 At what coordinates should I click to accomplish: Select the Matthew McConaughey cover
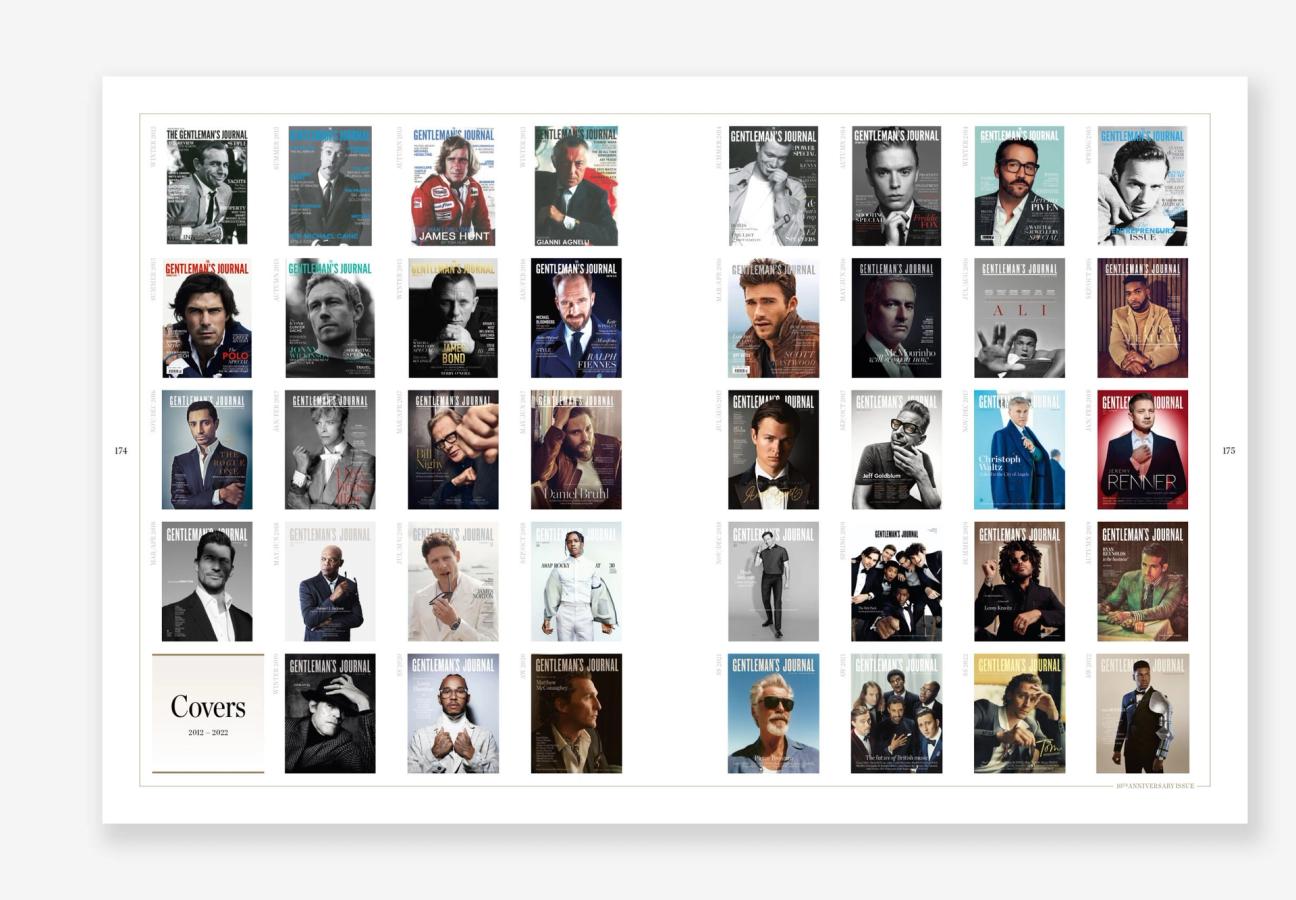576,713
